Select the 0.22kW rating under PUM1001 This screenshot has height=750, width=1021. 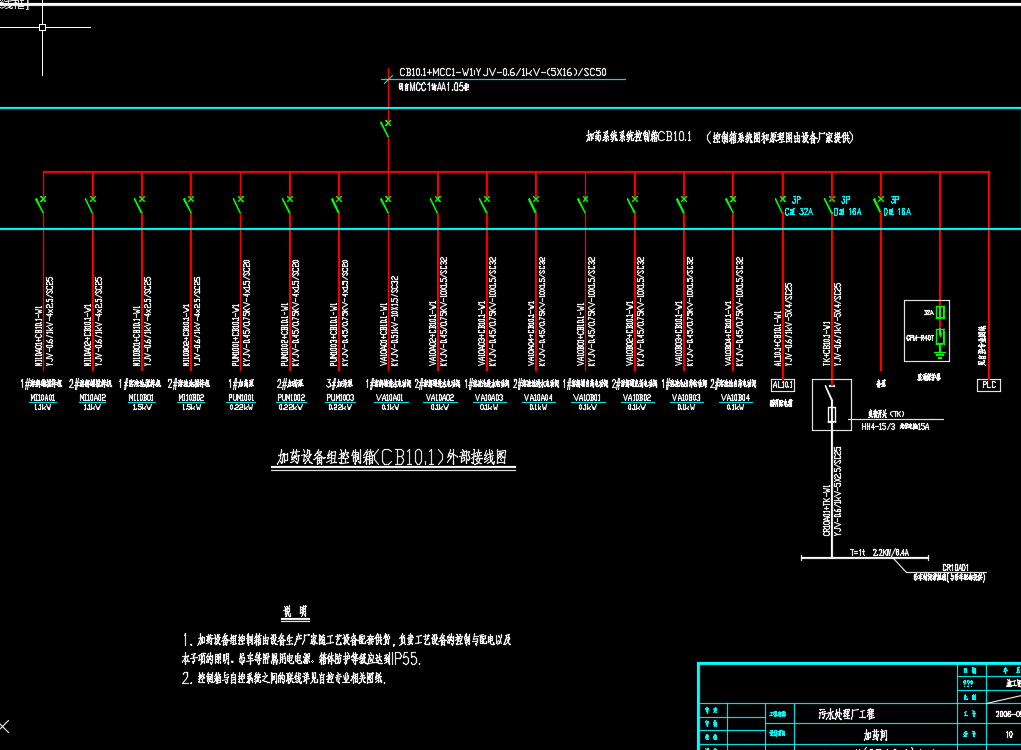240,408
